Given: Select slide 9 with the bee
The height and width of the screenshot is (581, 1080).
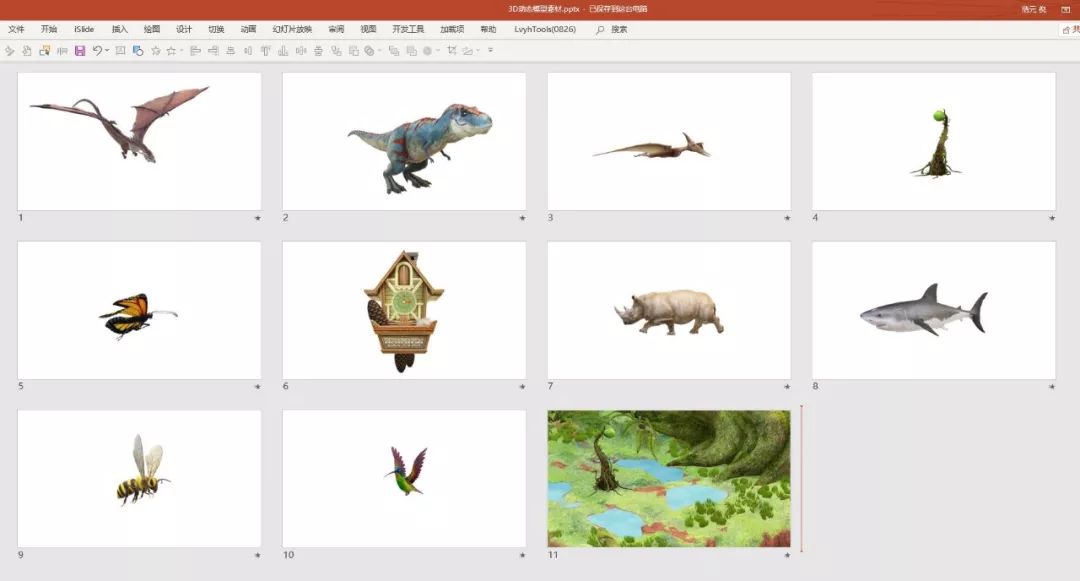Looking at the screenshot, I should (139, 478).
